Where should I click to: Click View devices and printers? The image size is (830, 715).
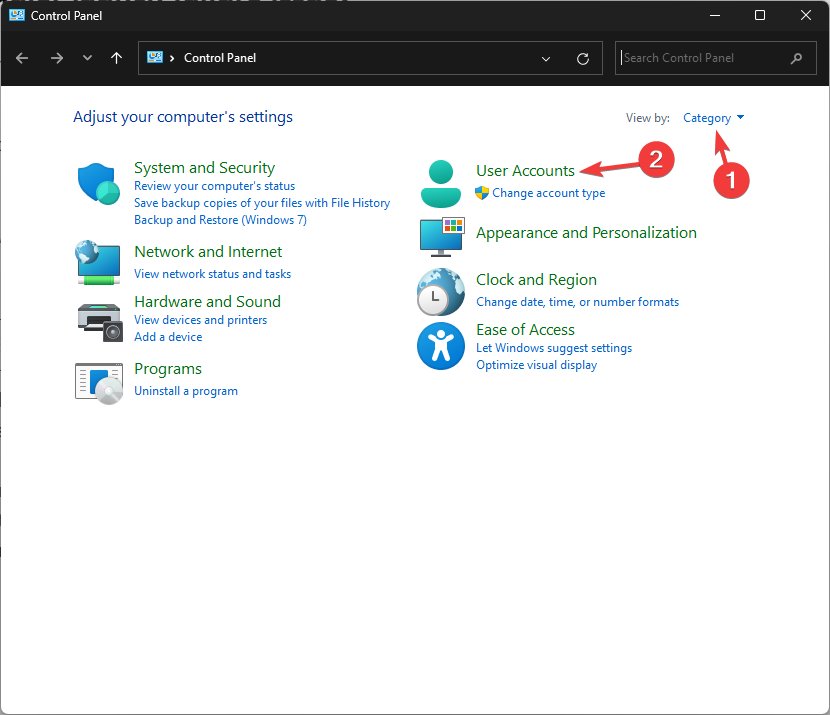click(x=200, y=320)
